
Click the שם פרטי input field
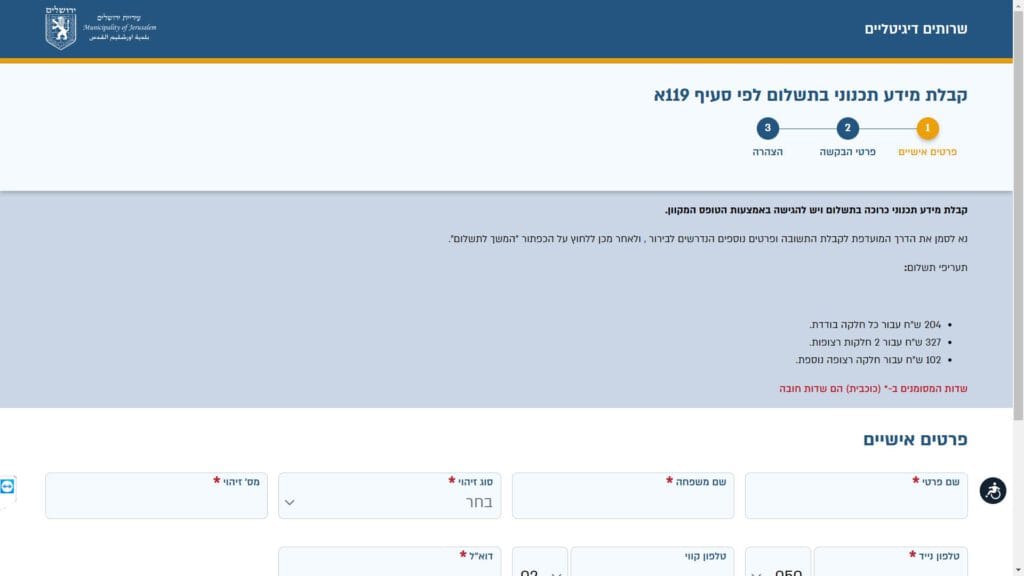click(856, 501)
